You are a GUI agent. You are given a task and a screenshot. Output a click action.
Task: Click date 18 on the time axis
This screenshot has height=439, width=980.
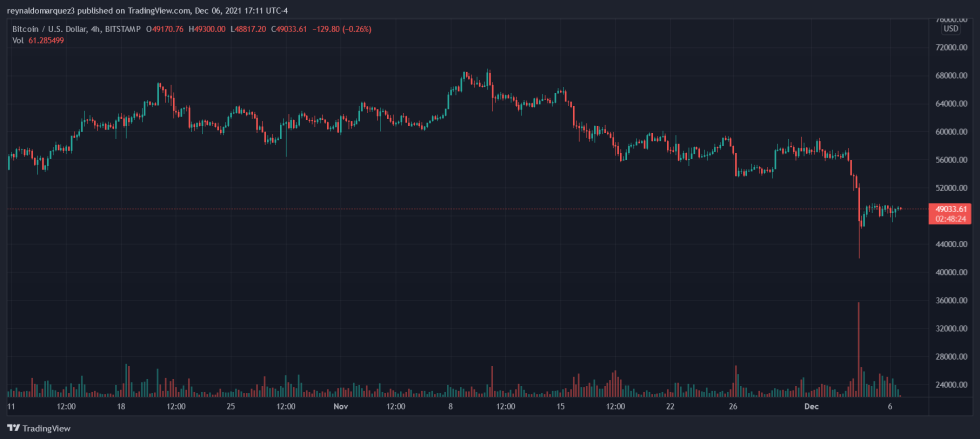pyautogui.click(x=121, y=408)
